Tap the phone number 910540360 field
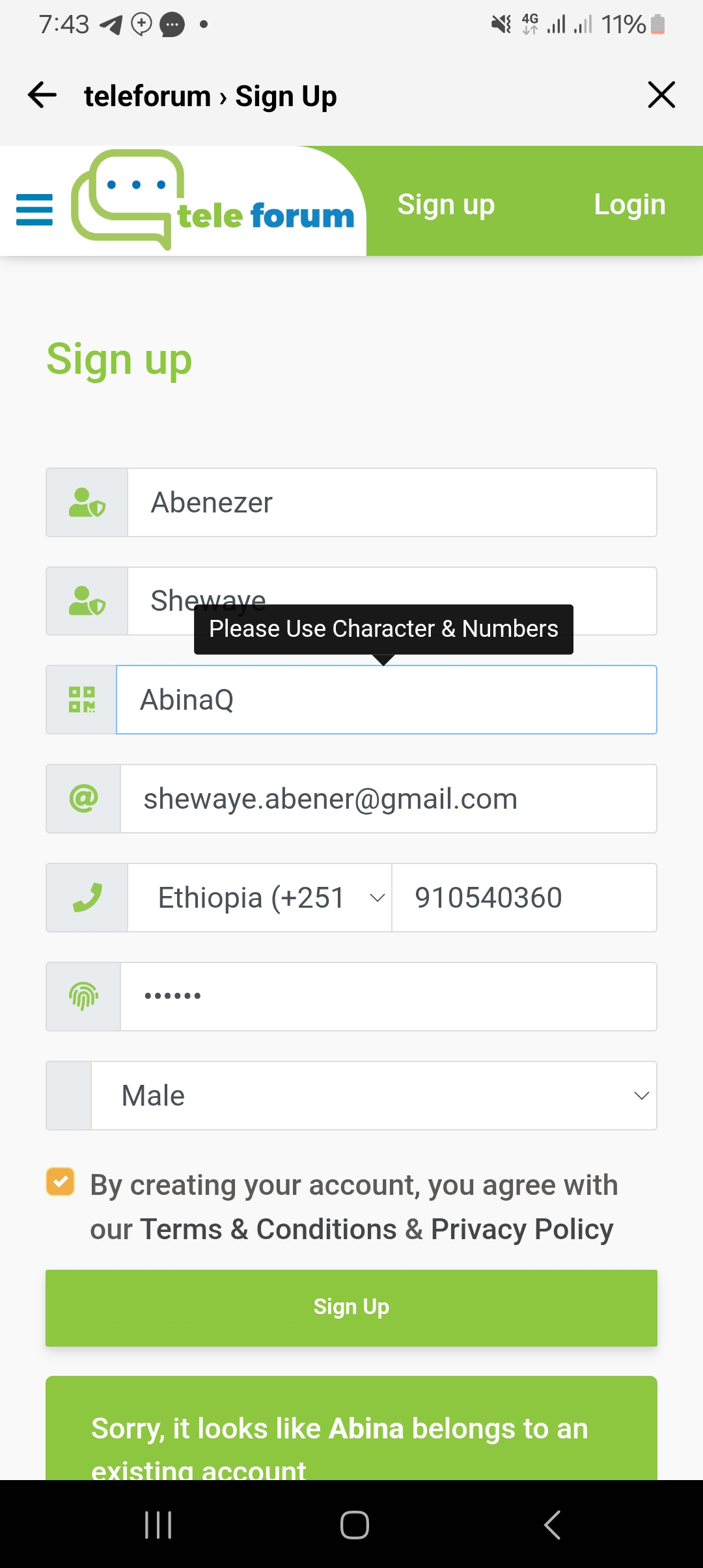The height and width of the screenshot is (1568, 703). click(x=524, y=897)
